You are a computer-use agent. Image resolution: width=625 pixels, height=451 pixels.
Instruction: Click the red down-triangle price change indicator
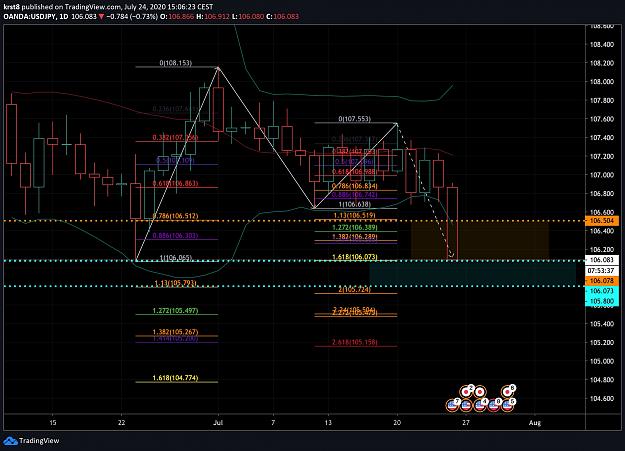point(102,17)
